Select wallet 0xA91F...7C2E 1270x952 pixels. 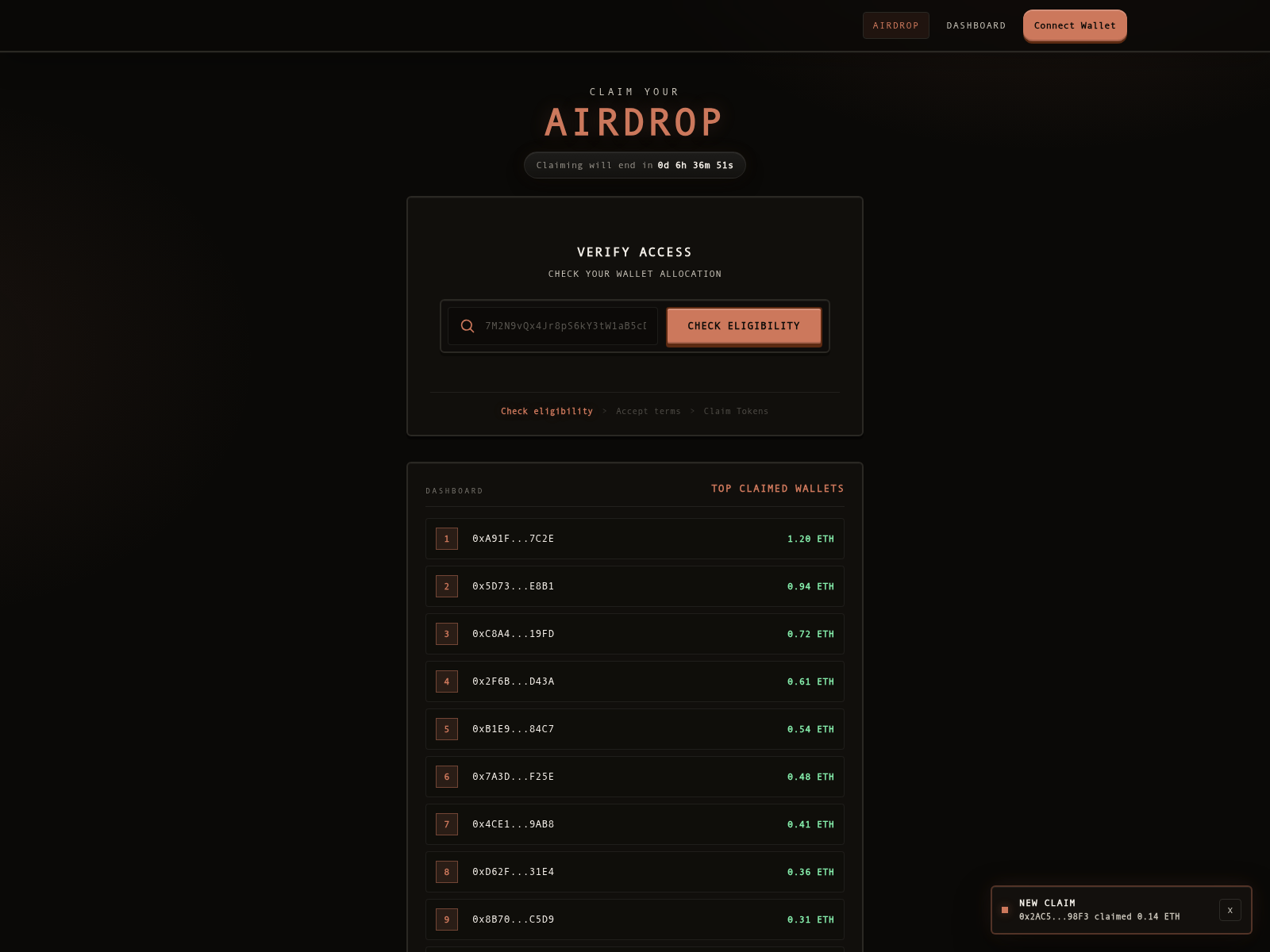514,539
